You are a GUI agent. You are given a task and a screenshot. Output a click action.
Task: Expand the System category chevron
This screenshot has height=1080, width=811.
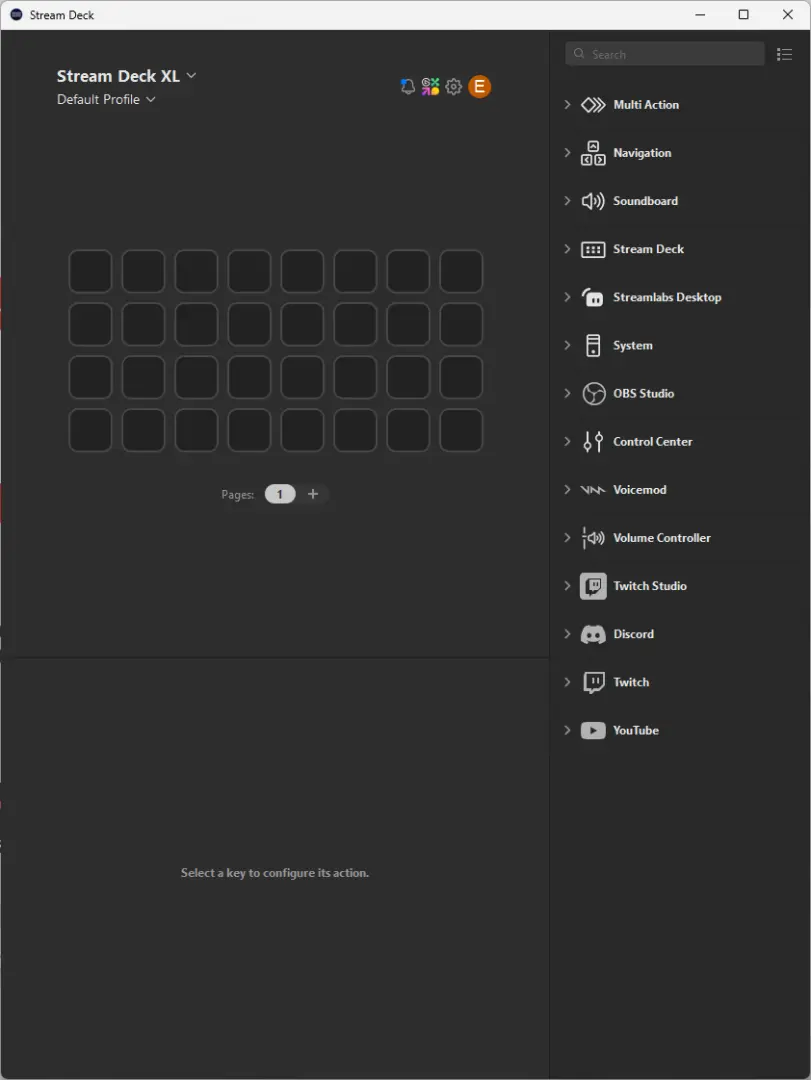(567, 346)
